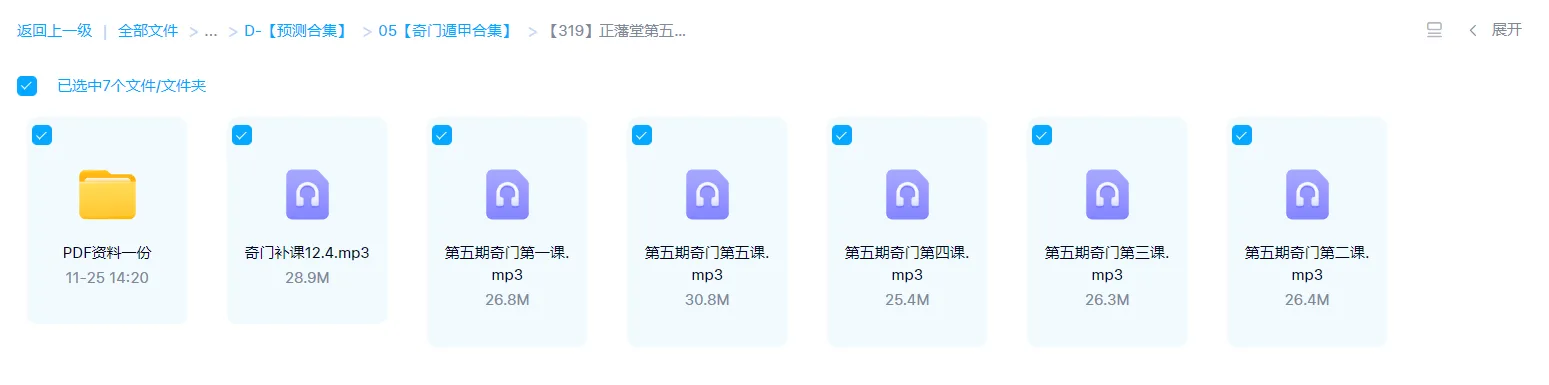Image resolution: width=1549 pixels, height=385 pixels.
Task: Click the left chevron beside 展开
Action: pos(1473,30)
